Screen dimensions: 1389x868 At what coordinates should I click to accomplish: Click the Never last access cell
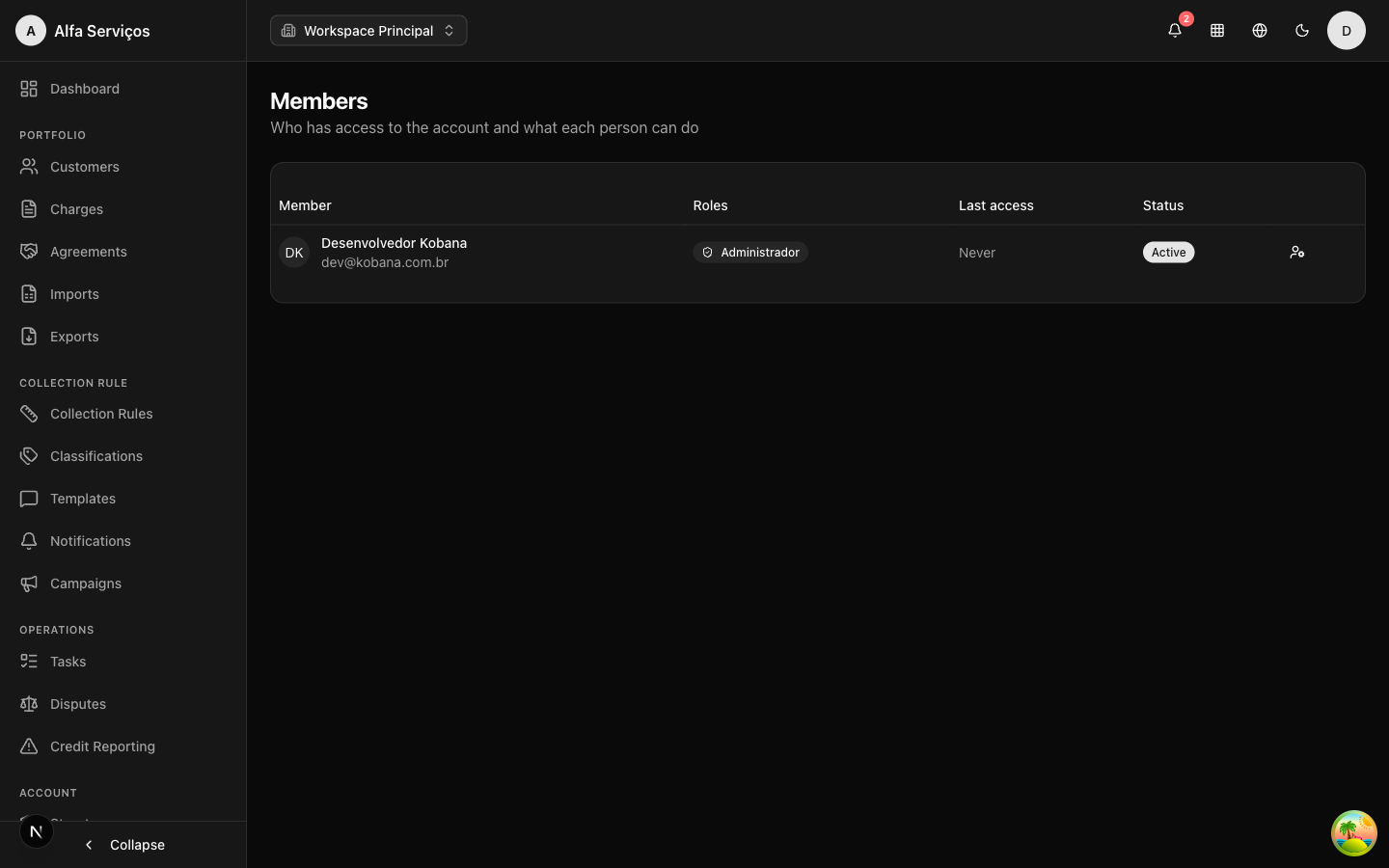pyautogui.click(x=977, y=253)
